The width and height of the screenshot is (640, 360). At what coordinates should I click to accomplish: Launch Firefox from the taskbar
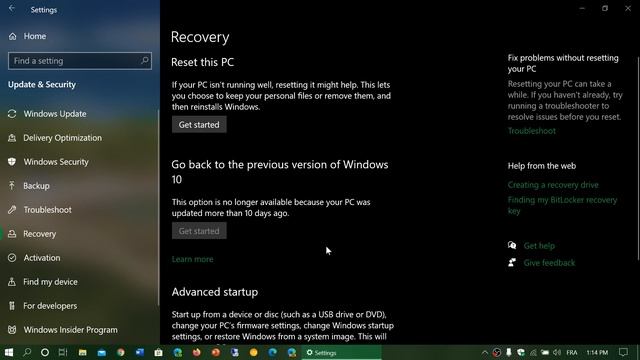pos(196,352)
